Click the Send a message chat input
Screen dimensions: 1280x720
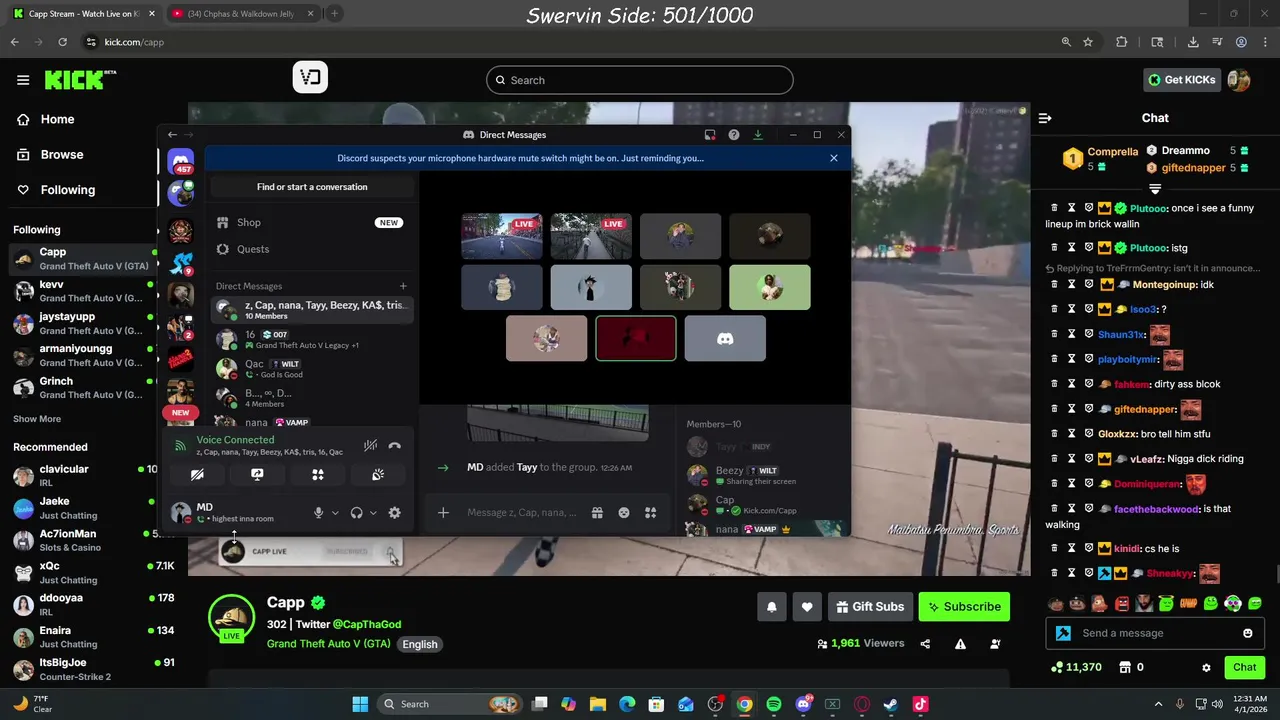point(1157,633)
